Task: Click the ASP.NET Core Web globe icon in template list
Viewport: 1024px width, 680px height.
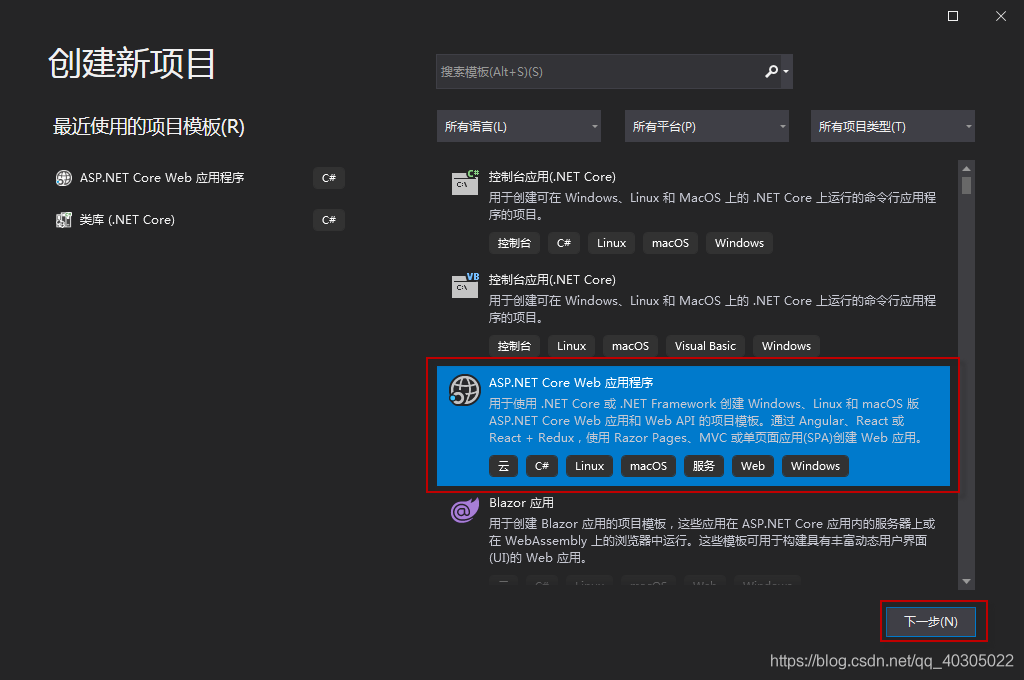Action: [x=464, y=390]
